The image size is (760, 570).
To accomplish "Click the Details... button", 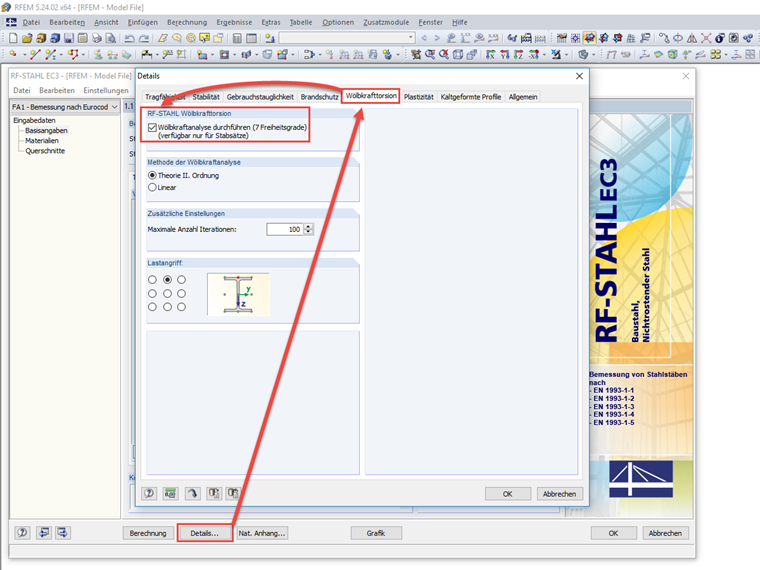I will coord(205,533).
